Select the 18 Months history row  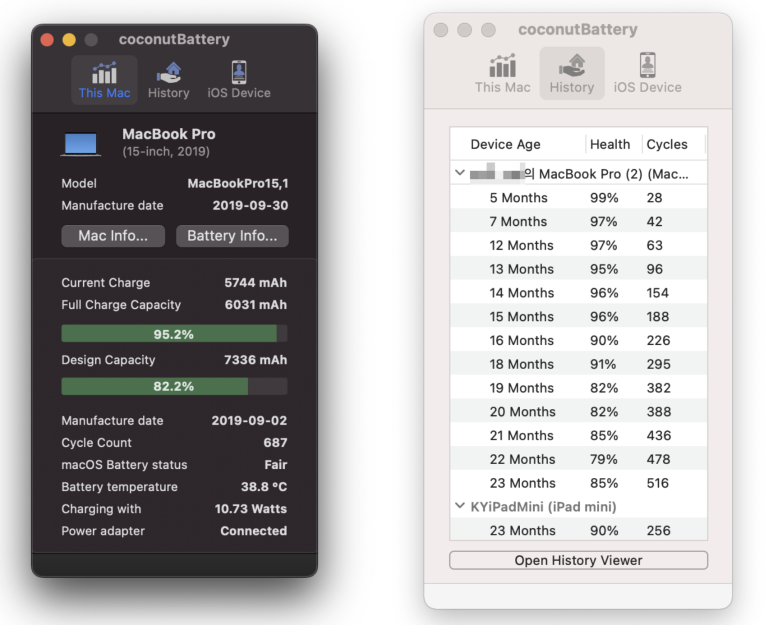578,364
